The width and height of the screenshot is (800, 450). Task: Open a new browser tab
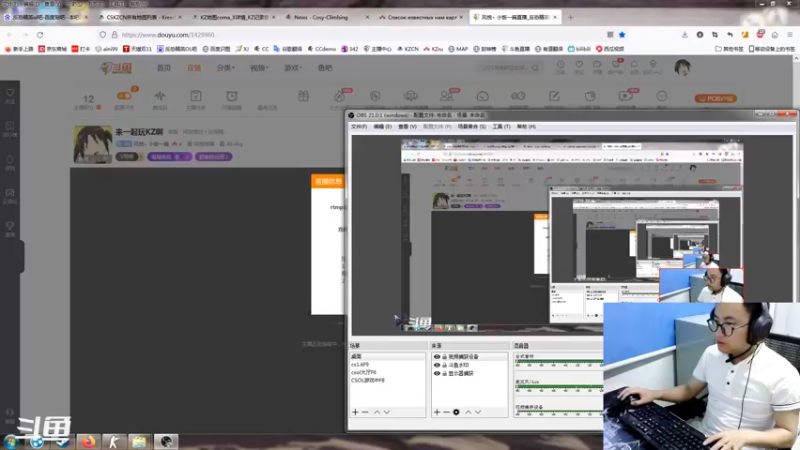pyautogui.click(x=570, y=17)
